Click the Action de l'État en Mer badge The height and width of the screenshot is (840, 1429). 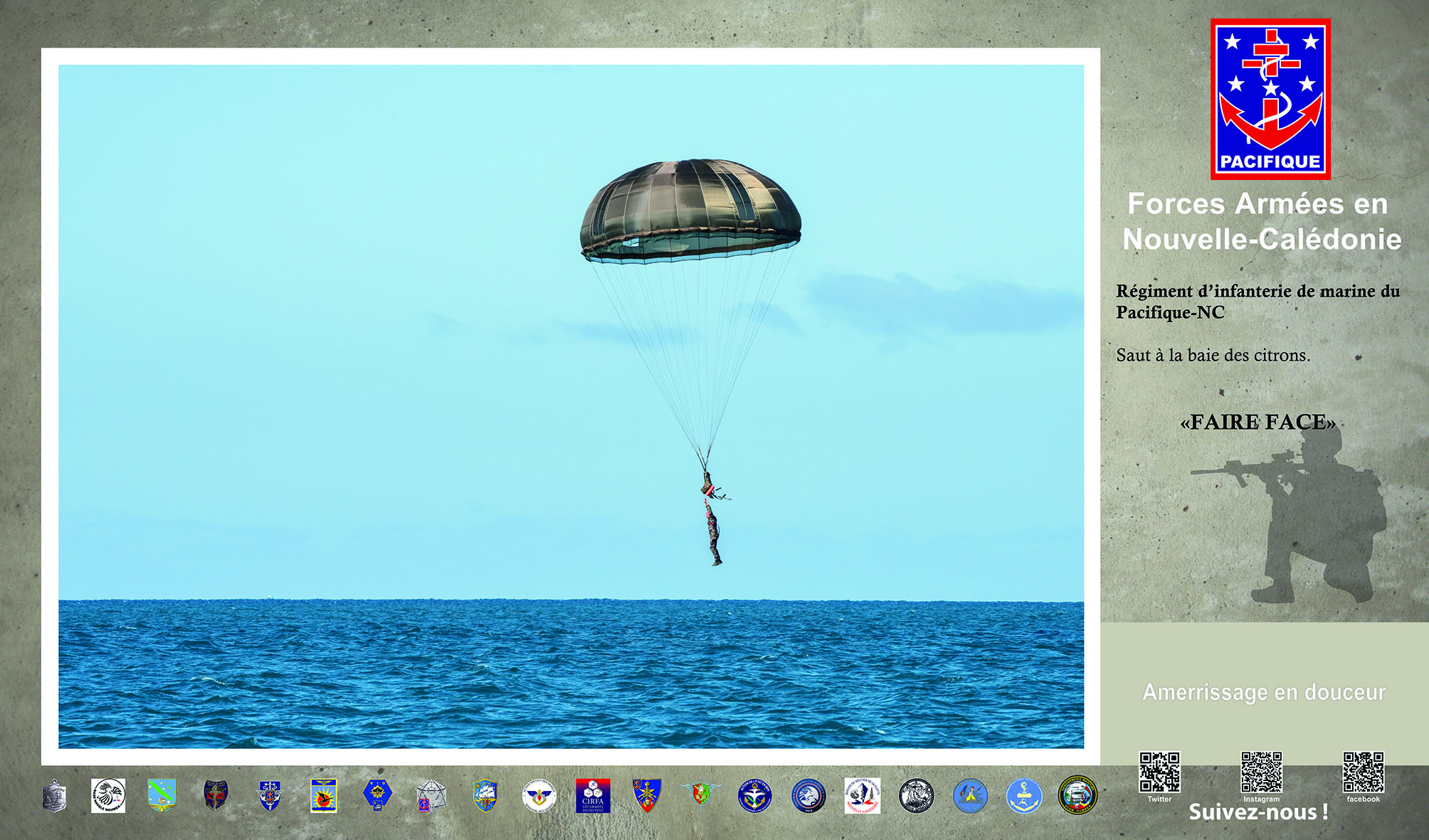(x=754, y=795)
